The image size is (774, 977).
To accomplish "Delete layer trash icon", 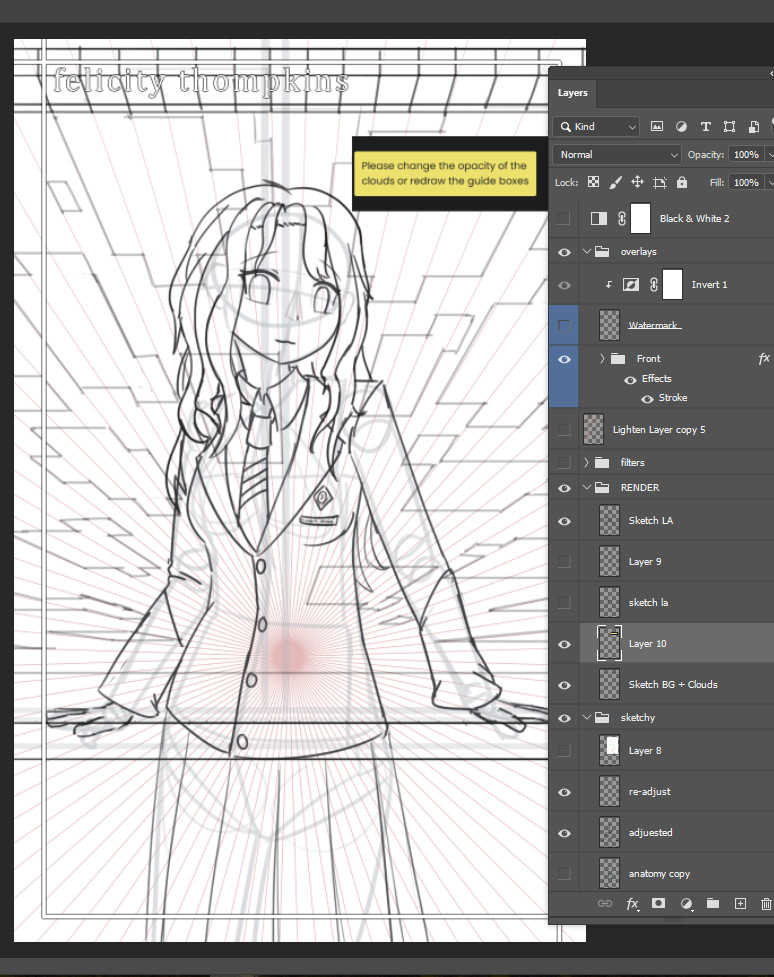I will tap(767, 903).
